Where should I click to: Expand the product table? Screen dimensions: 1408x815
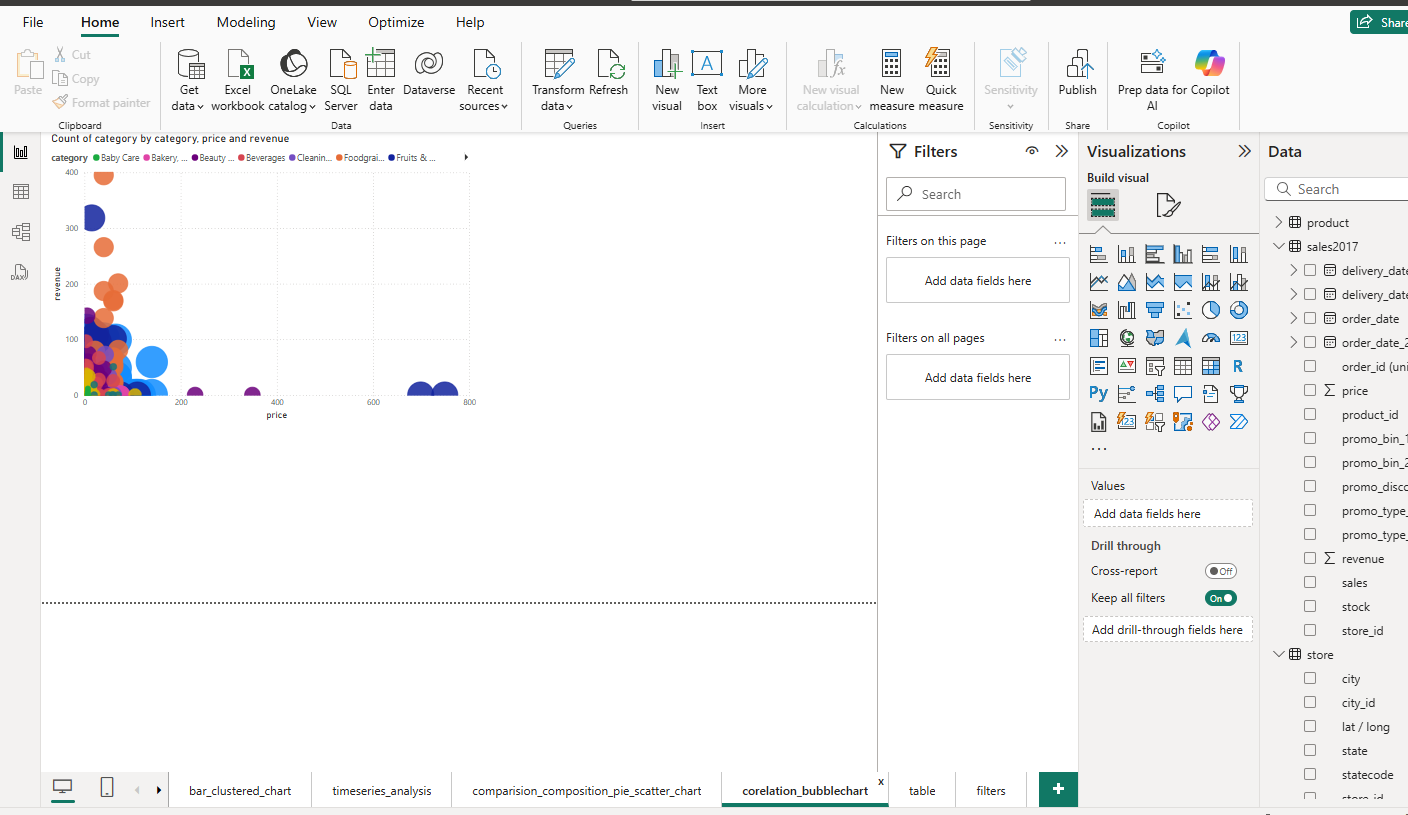[x=1278, y=222]
